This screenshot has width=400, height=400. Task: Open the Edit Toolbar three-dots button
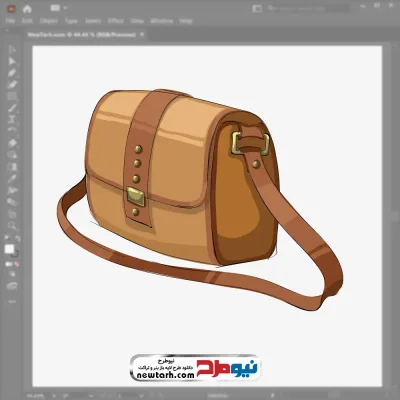click(12, 301)
